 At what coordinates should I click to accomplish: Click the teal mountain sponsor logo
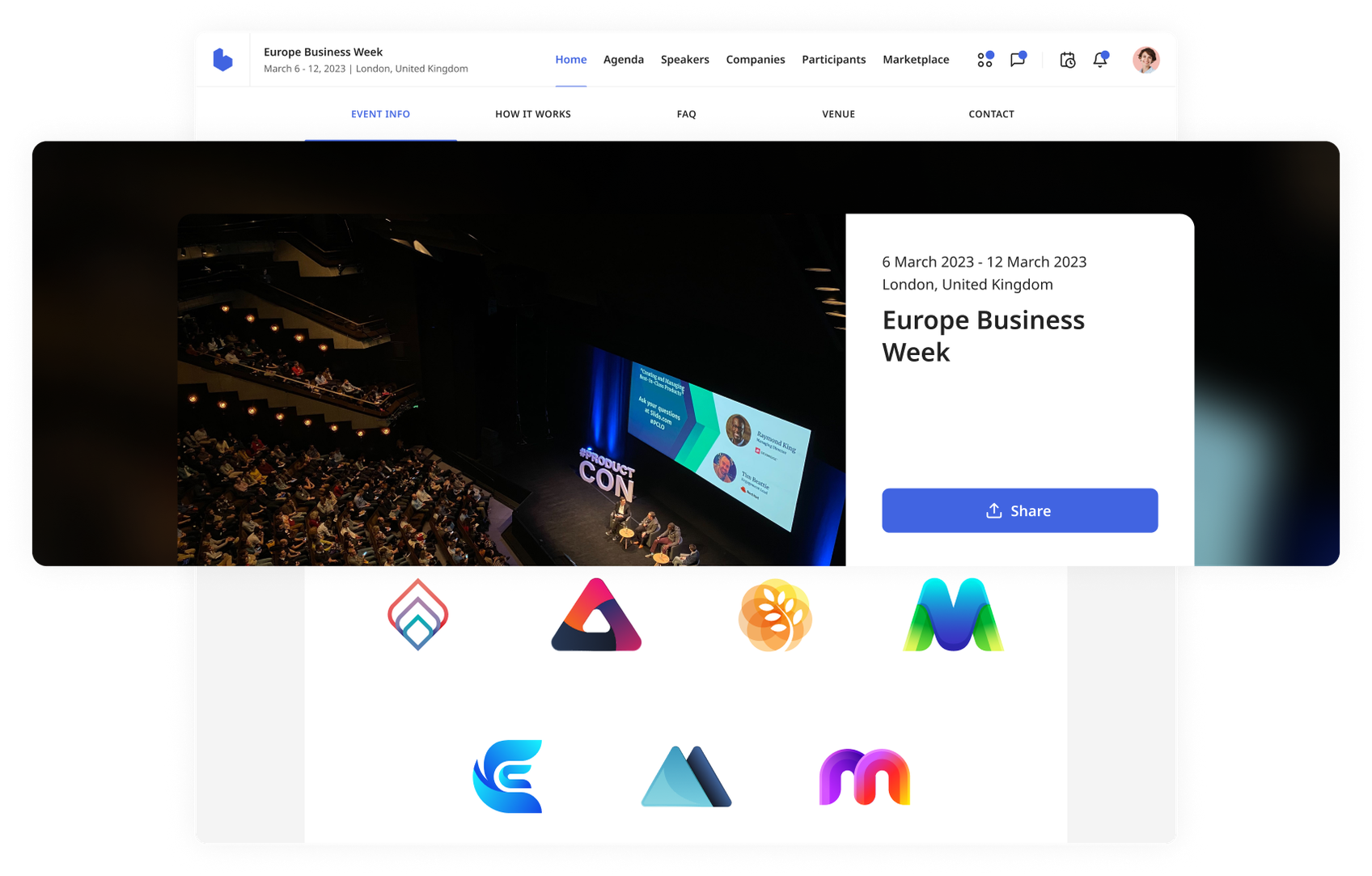(x=686, y=777)
